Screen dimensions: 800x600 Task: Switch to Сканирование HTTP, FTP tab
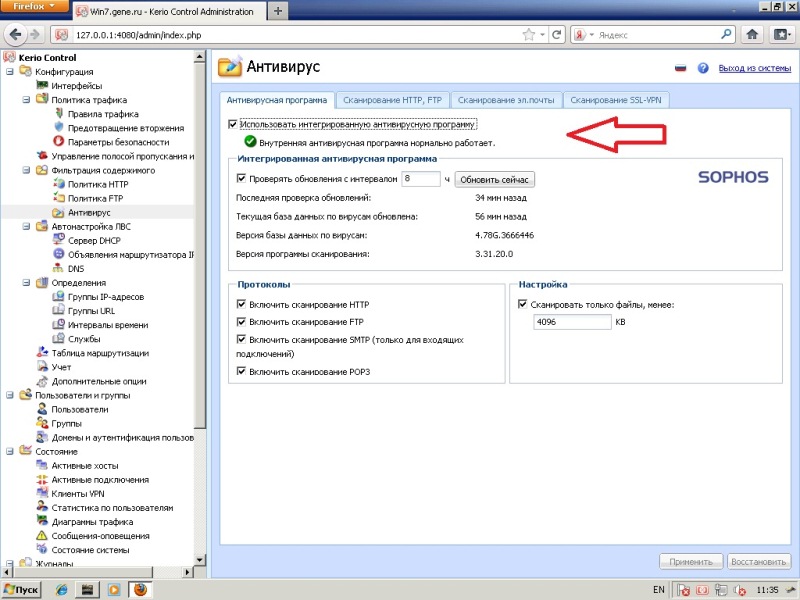[393, 100]
